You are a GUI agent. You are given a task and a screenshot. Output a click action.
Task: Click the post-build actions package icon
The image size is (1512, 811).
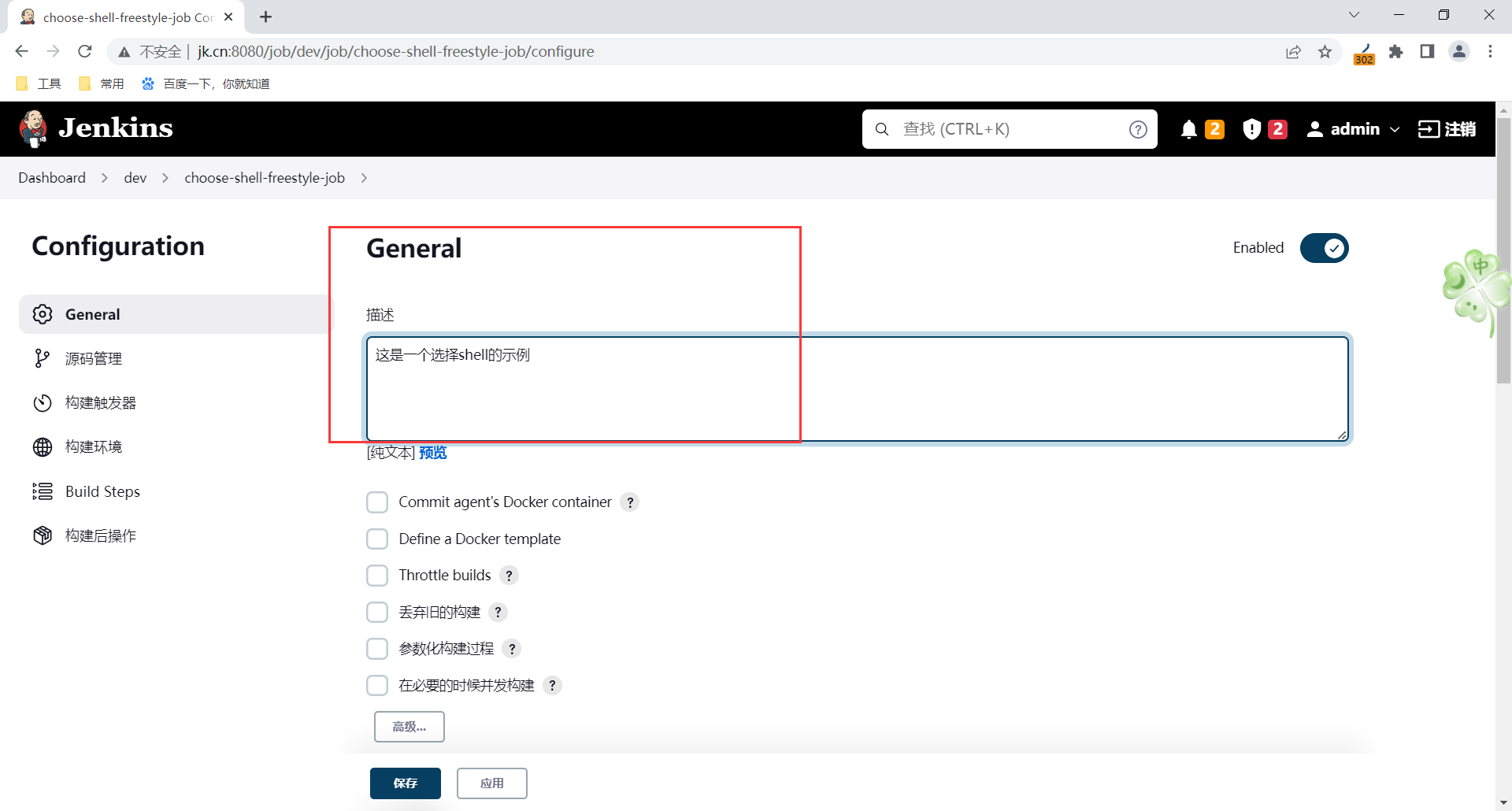[43, 535]
